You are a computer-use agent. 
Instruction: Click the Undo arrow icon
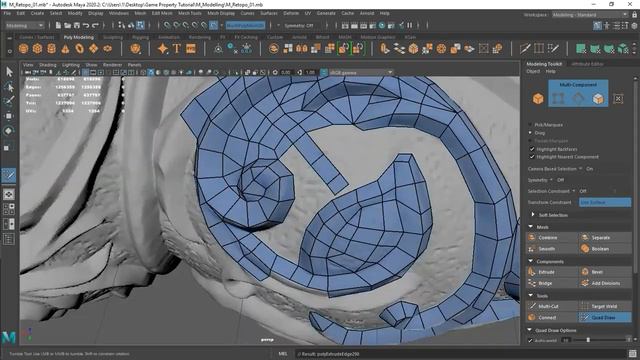coord(86,25)
